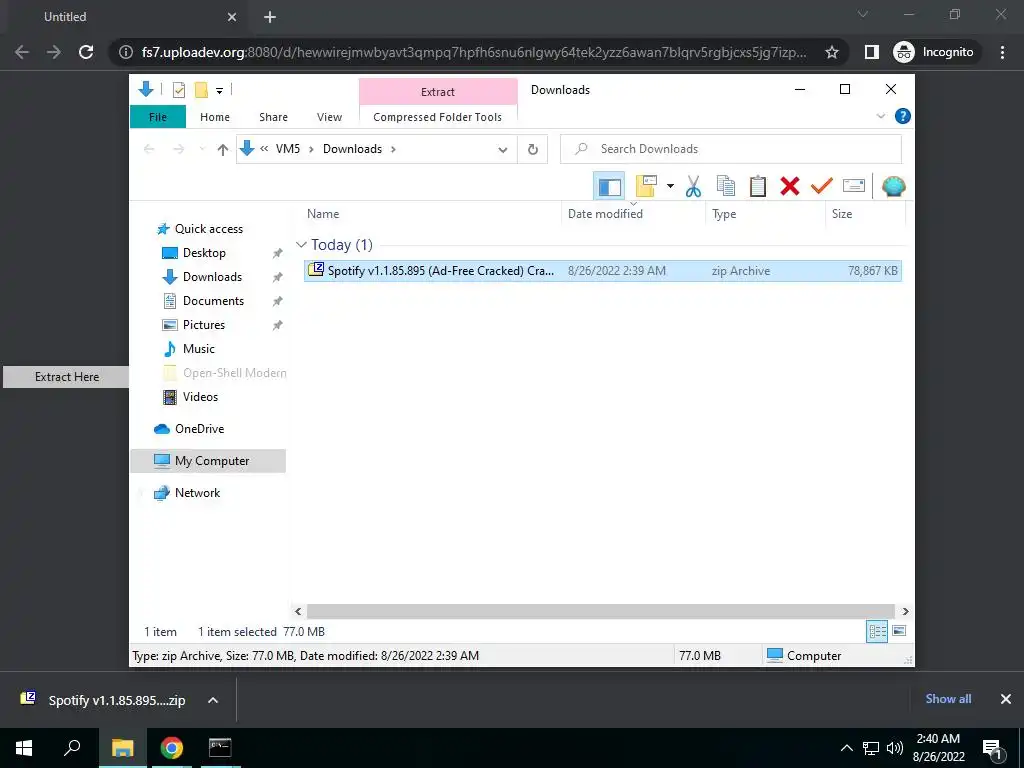Click the horizontal scrollbar track

[x=600, y=611]
